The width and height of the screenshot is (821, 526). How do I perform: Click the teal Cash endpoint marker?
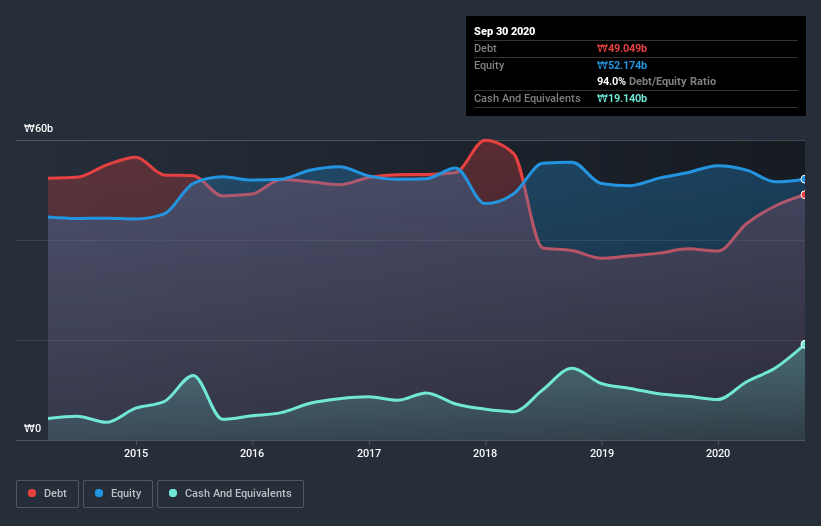pos(804,344)
